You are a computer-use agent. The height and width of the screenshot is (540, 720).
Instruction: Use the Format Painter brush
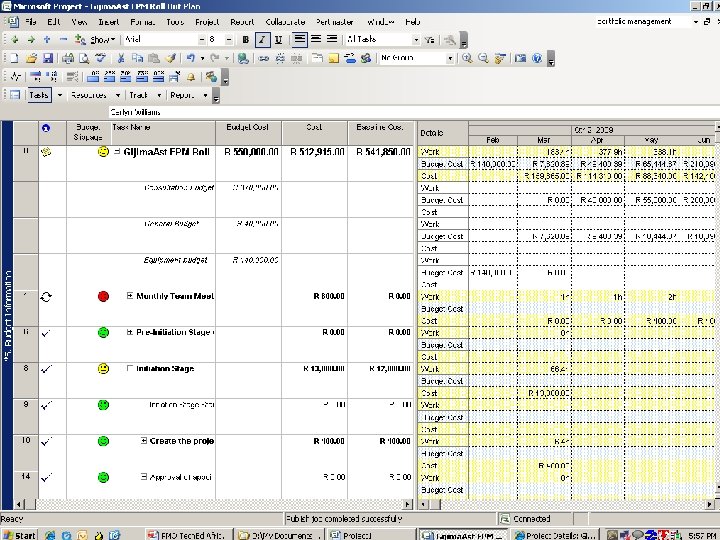tap(170, 58)
